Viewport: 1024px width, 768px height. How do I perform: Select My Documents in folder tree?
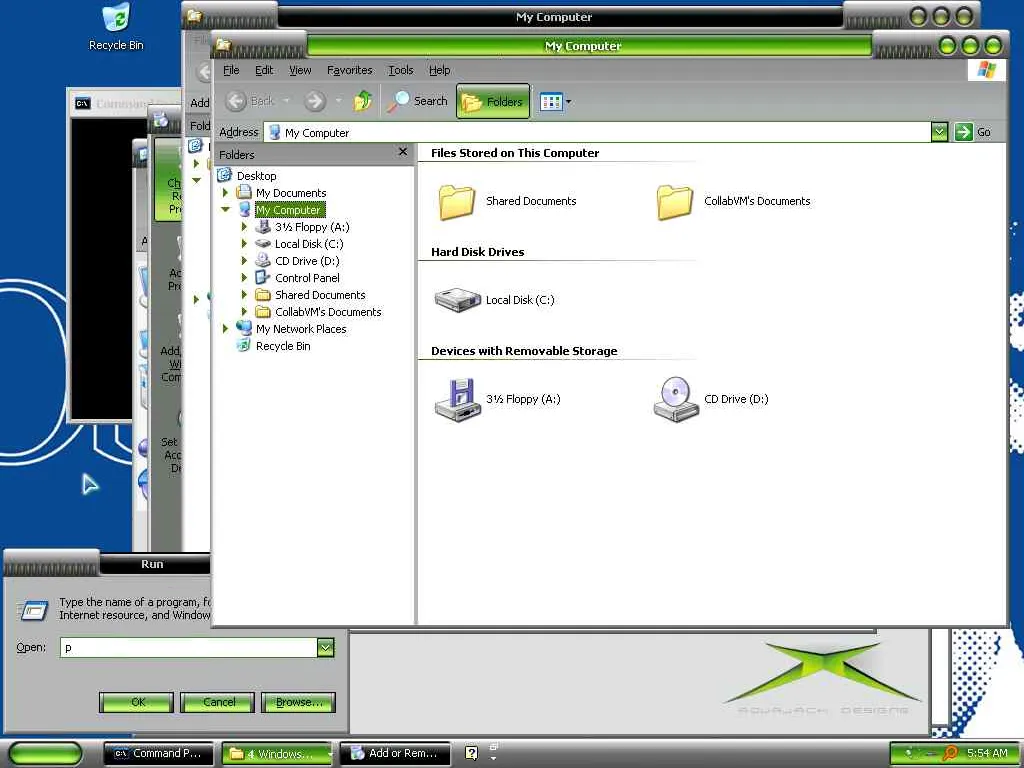click(x=291, y=193)
